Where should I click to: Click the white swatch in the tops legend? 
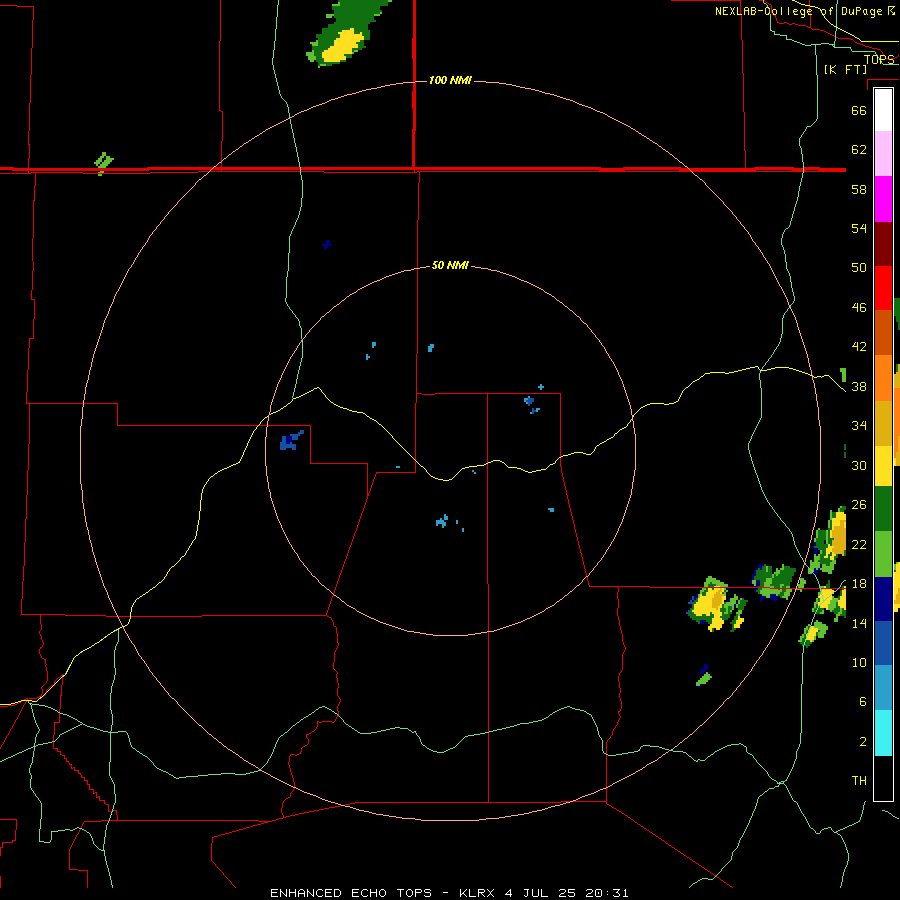coord(883,110)
